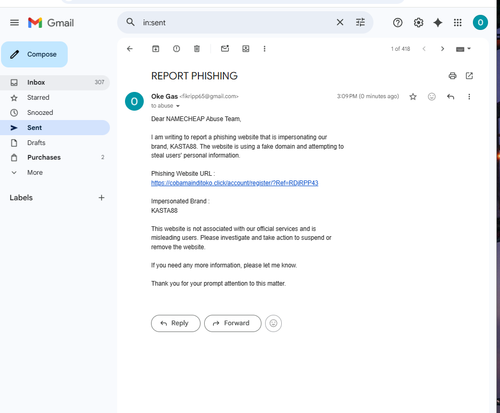The height and width of the screenshot is (413, 500).
Task: Click the 3:09 PM timestamp
Action: 368,96
